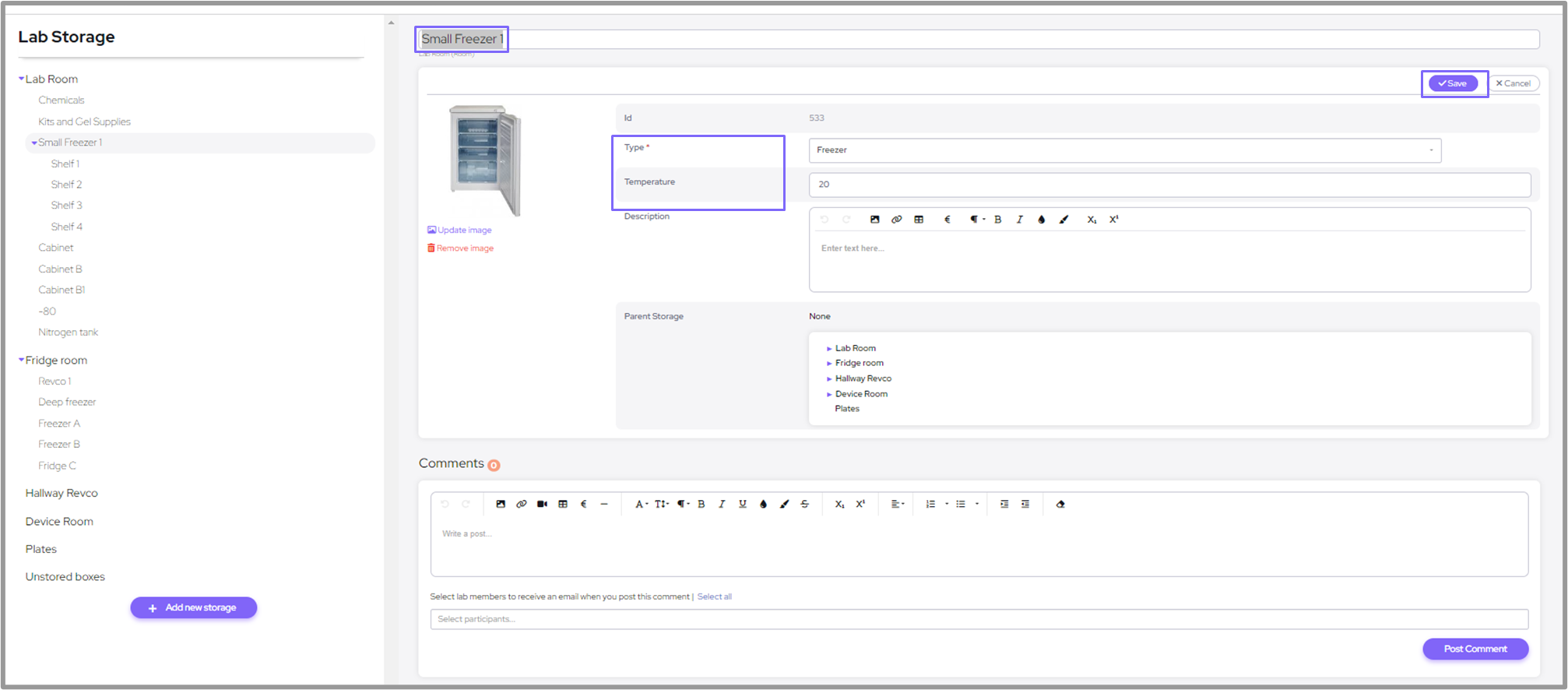Click underline icon in comment toolbar
Viewport: 1568px width, 690px height.
[x=742, y=504]
